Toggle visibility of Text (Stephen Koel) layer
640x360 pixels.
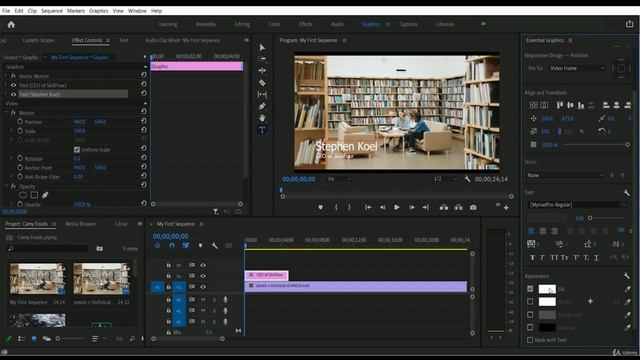[x=13, y=94]
